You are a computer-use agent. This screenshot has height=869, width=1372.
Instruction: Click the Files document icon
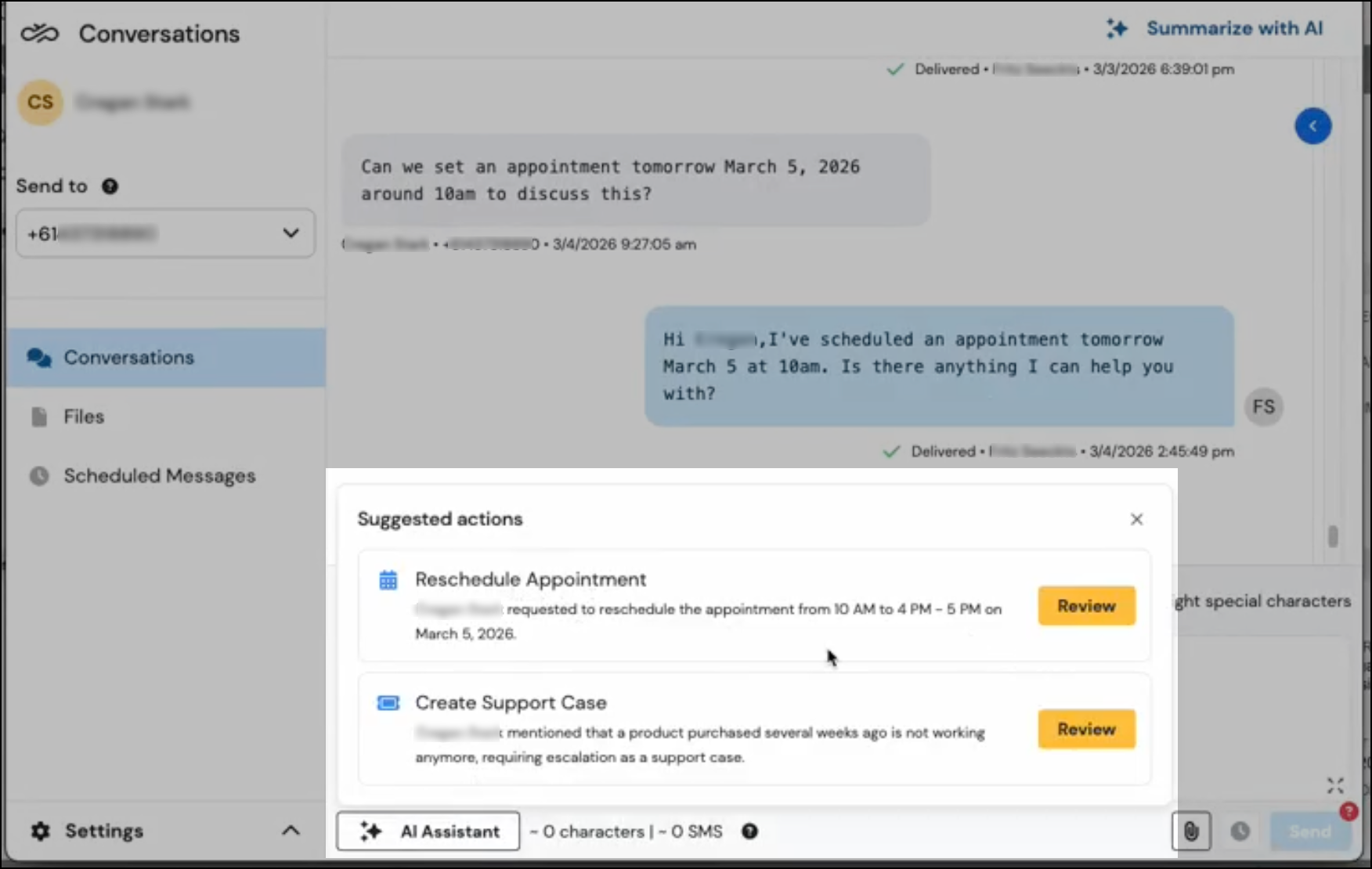(x=39, y=416)
